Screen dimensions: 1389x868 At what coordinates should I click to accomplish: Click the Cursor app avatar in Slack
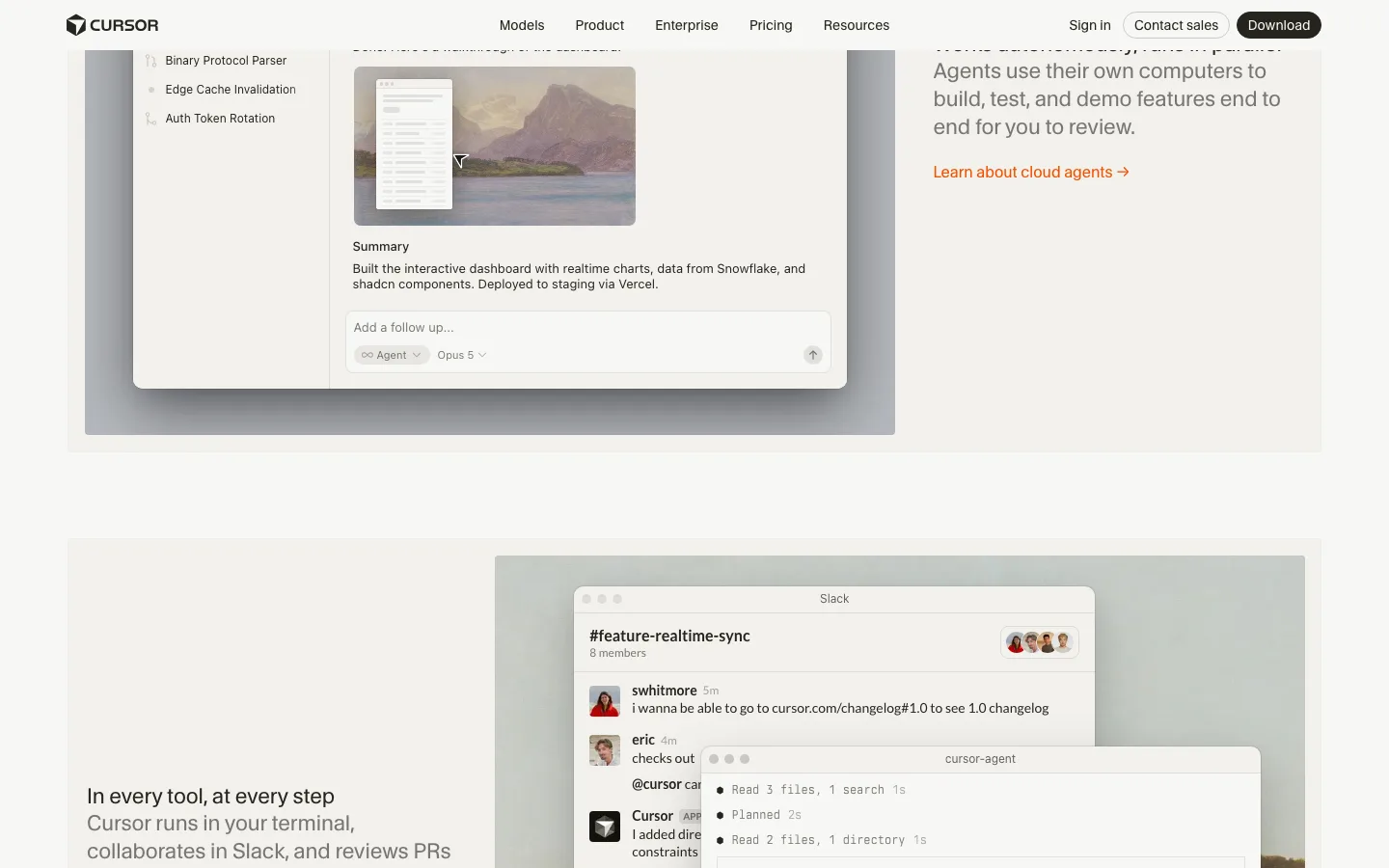(x=605, y=827)
